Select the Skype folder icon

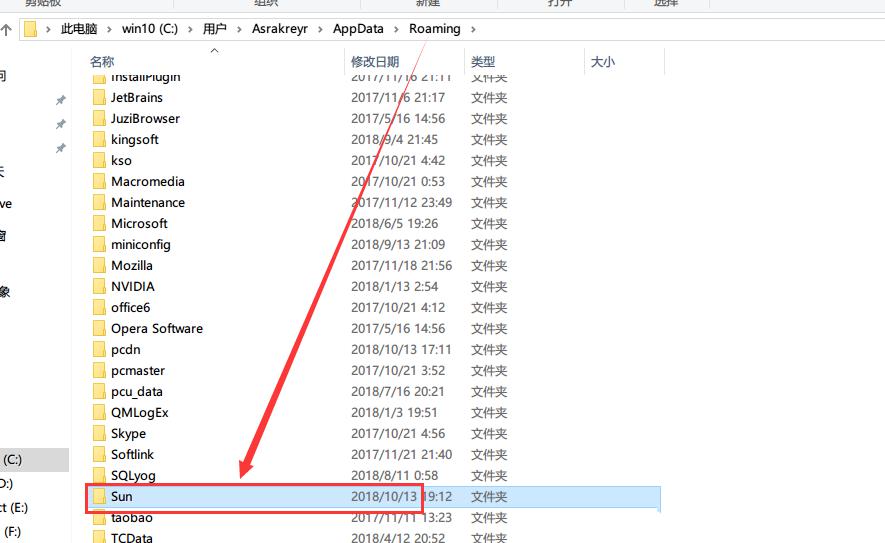(99, 433)
